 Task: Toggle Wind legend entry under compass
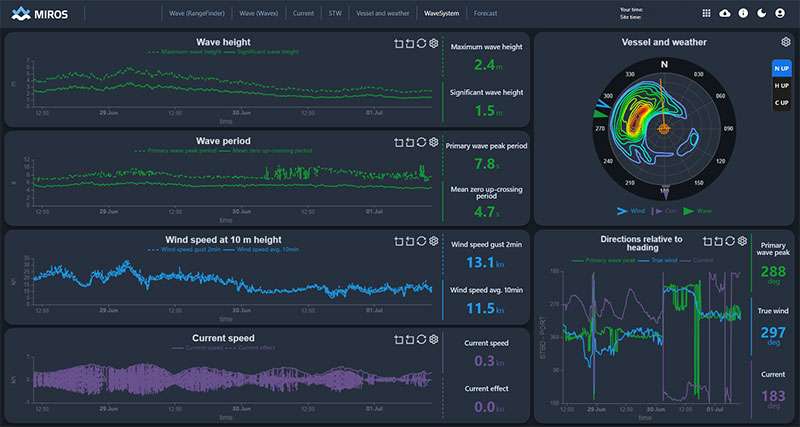click(631, 211)
